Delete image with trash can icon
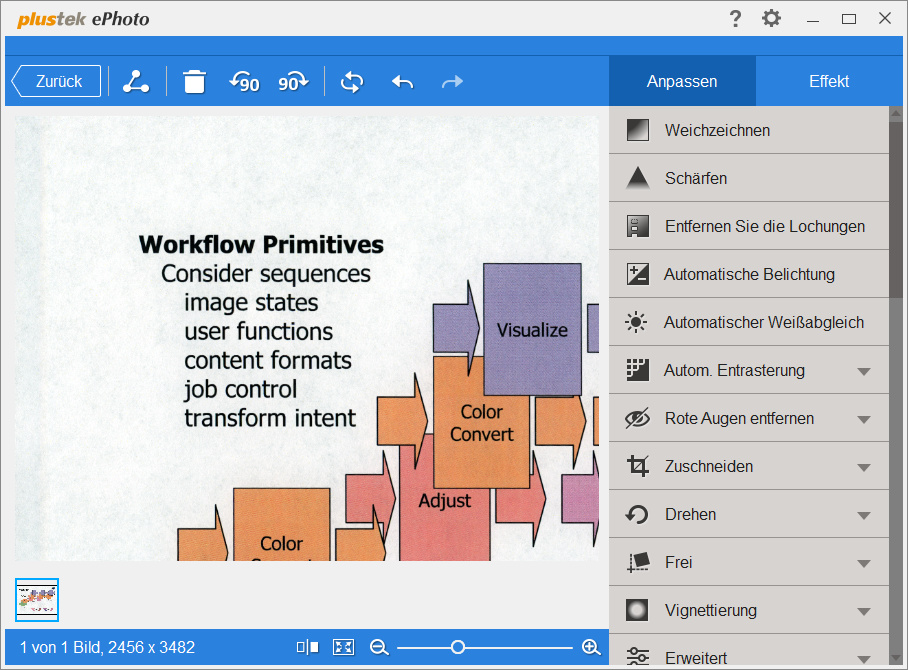908x670 pixels. [194, 82]
